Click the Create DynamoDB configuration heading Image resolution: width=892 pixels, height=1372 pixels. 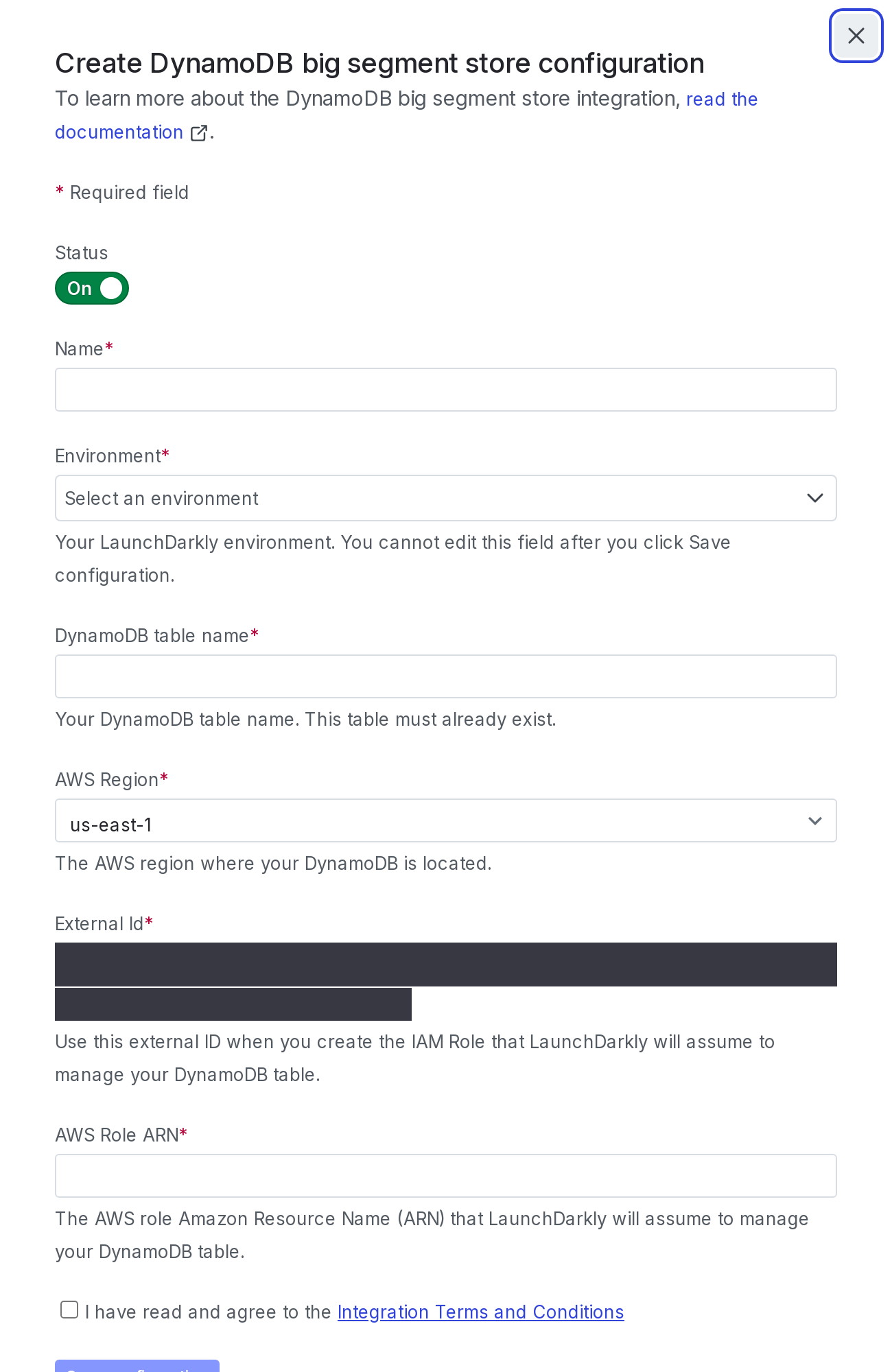tap(379, 63)
